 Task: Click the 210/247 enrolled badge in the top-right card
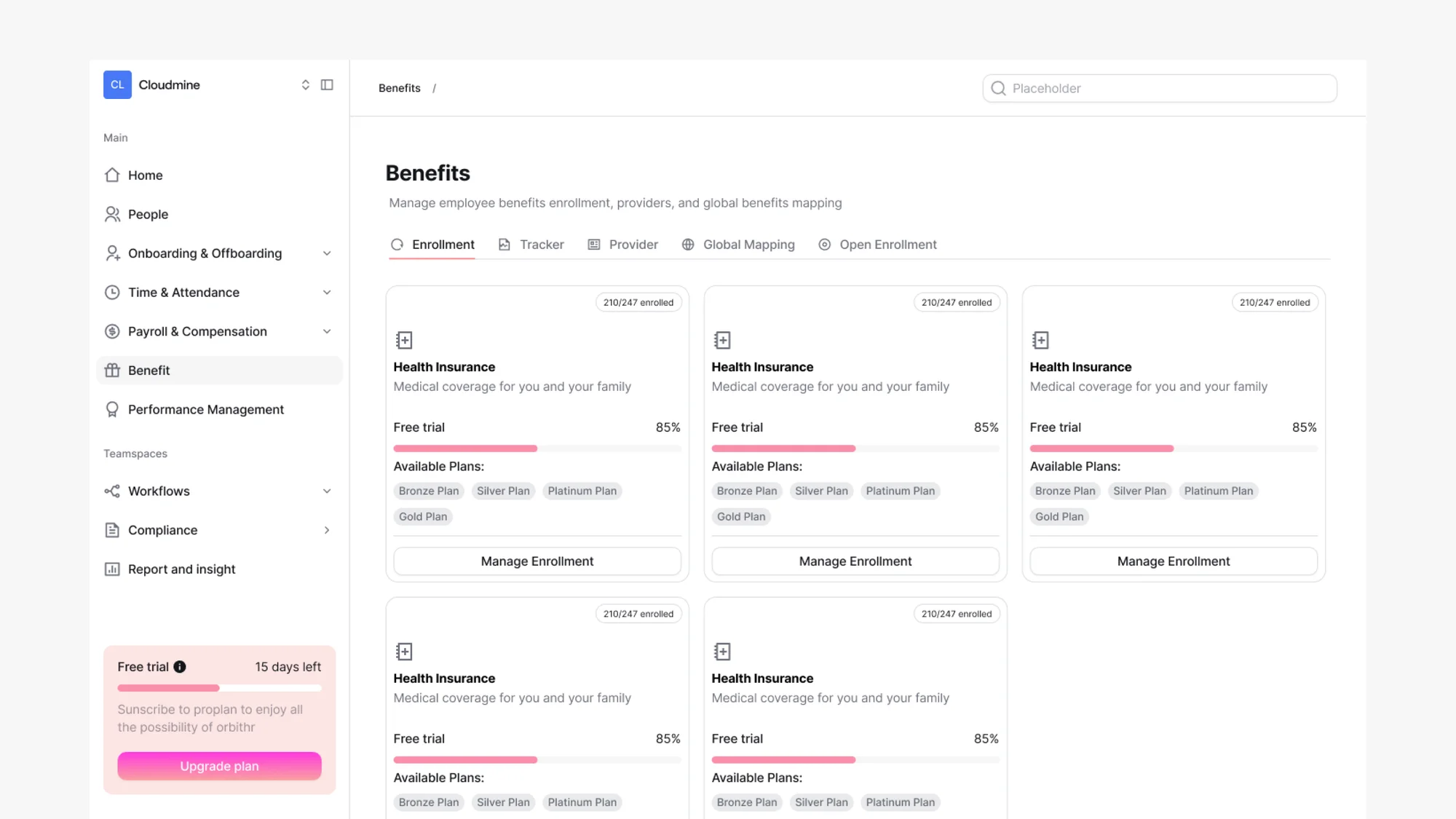[1275, 302]
